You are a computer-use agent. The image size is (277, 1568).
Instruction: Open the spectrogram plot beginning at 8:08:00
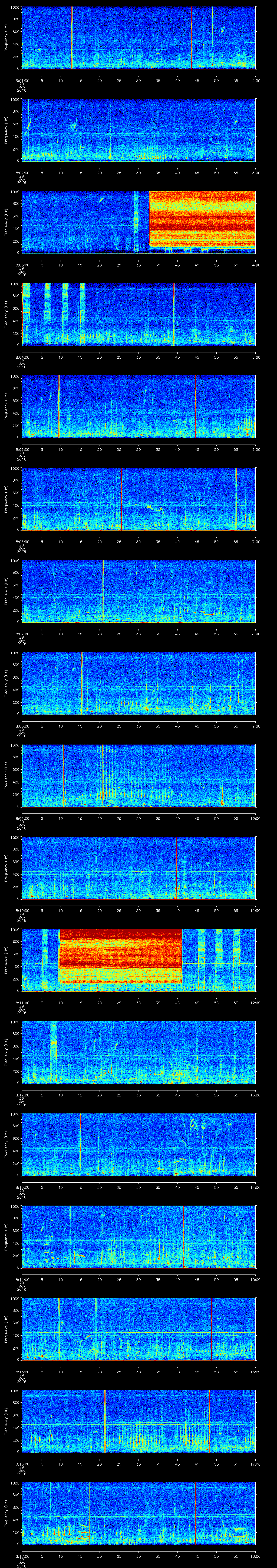[139, 683]
